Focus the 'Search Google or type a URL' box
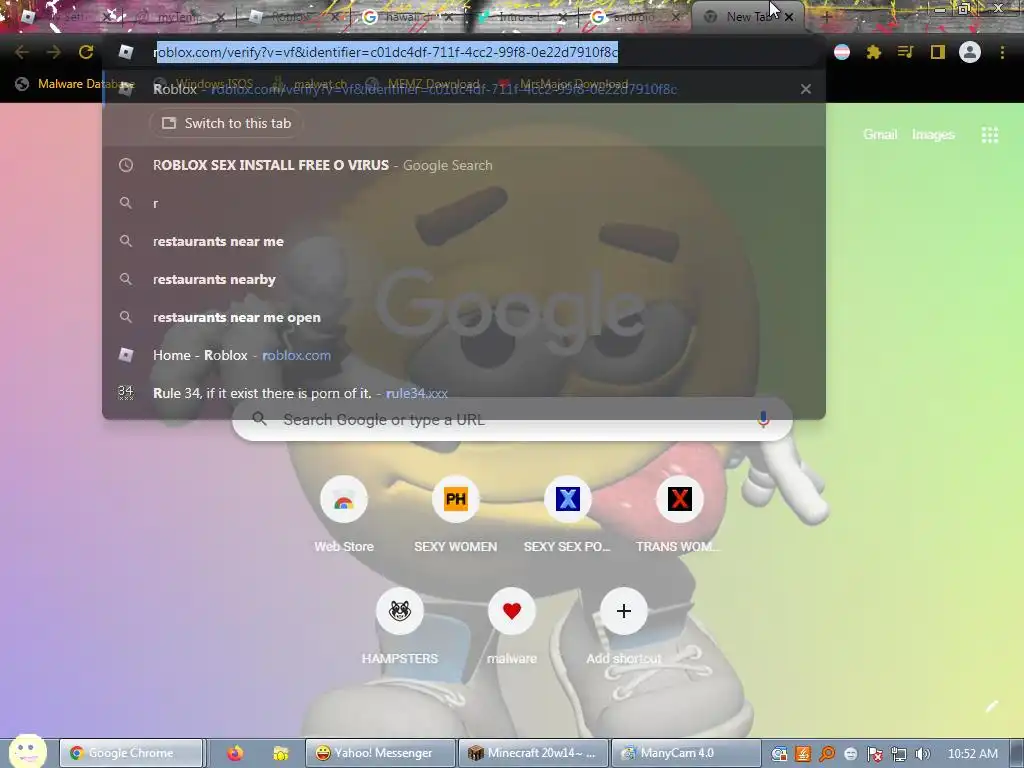This screenshot has width=1024, height=768. (x=513, y=420)
